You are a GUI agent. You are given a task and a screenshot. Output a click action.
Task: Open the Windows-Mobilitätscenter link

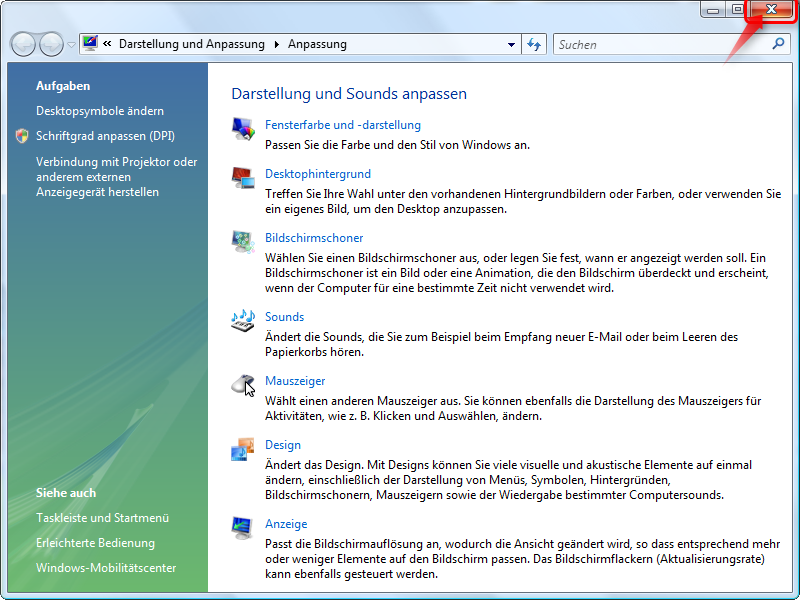(x=106, y=568)
